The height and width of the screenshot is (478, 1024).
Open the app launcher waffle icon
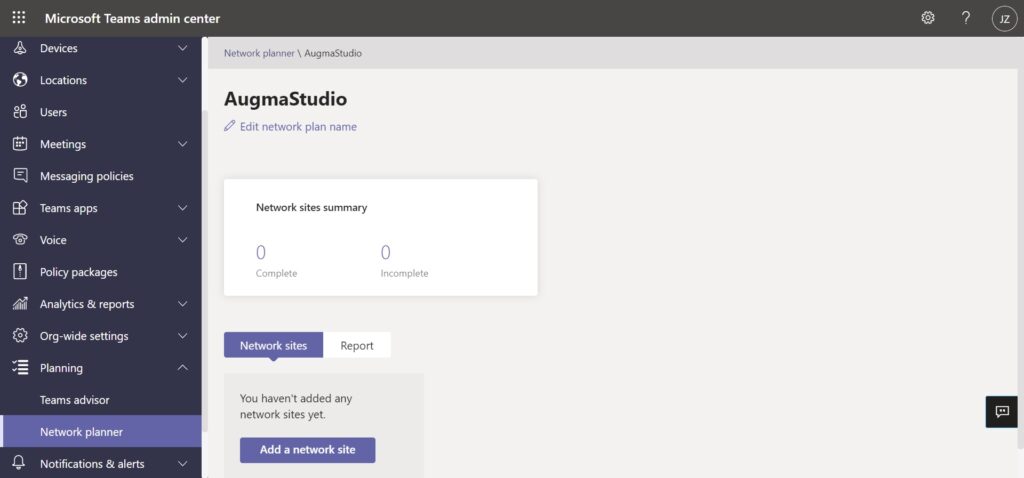point(19,18)
